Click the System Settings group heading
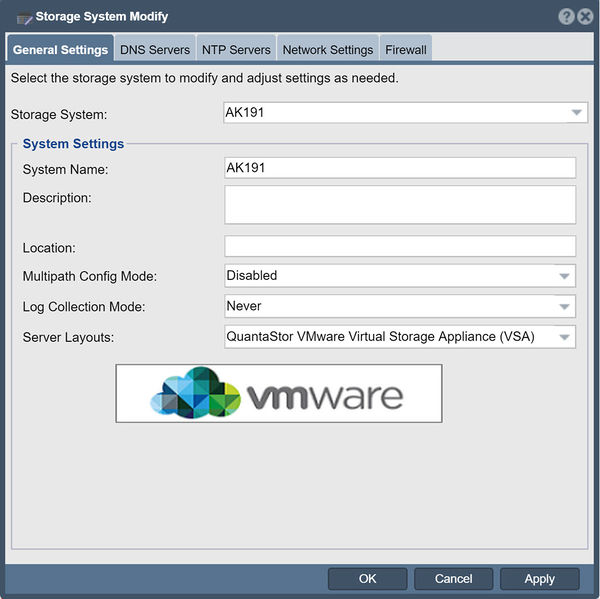This screenshot has height=599, width=600. (73, 144)
